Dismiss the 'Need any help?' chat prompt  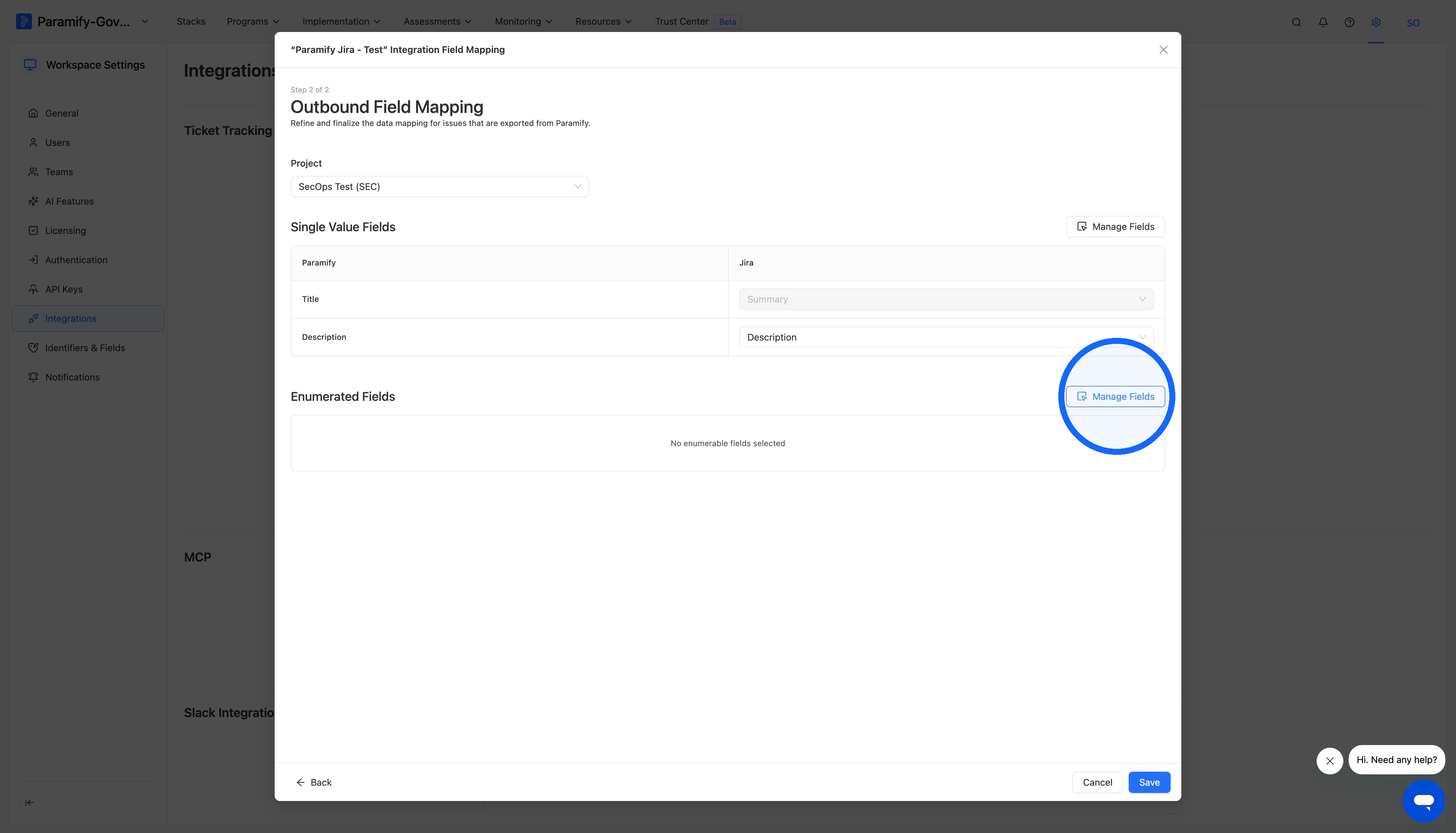(x=1330, y=761)
